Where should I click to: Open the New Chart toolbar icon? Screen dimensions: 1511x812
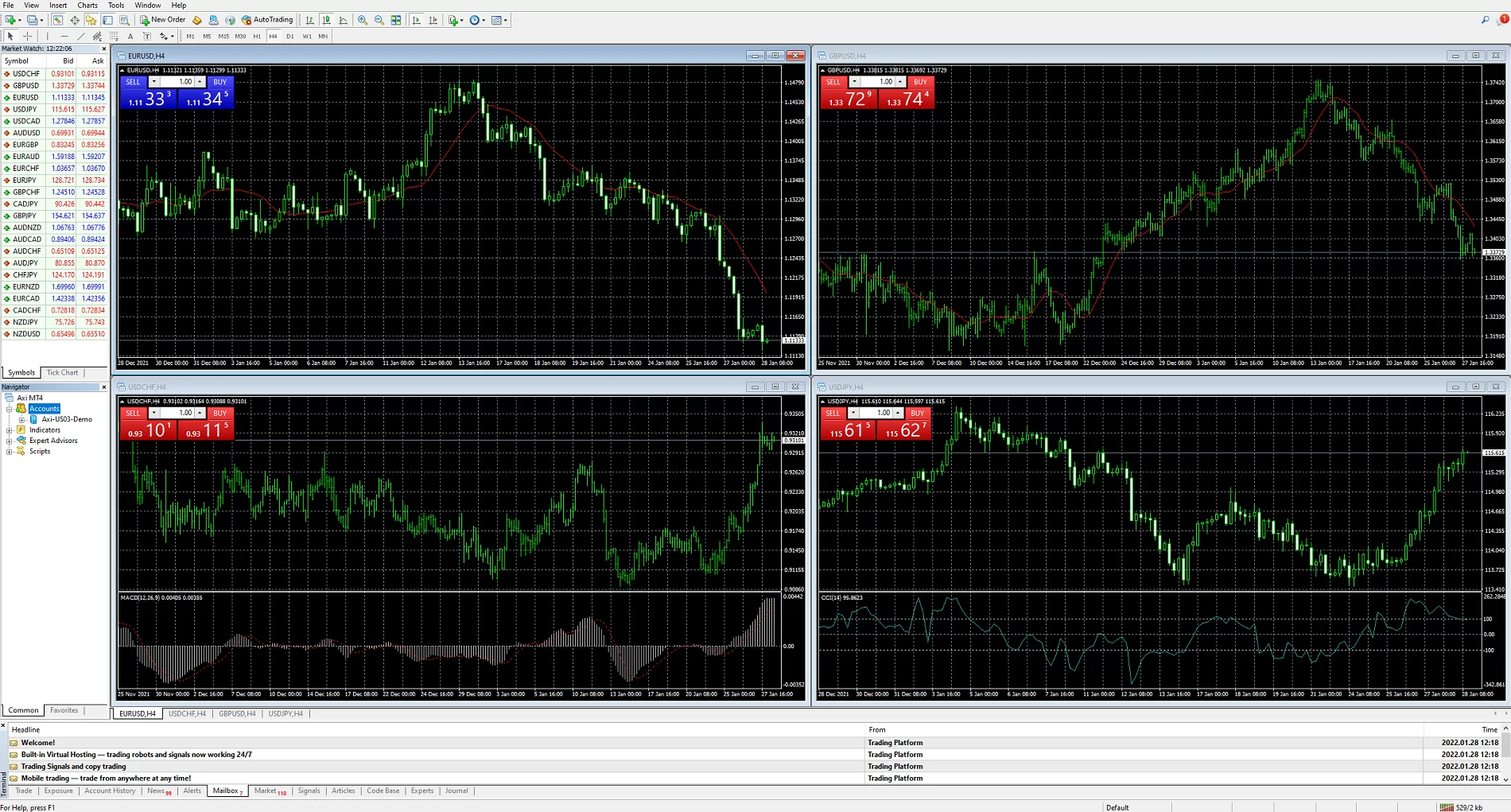pos(10,20)
